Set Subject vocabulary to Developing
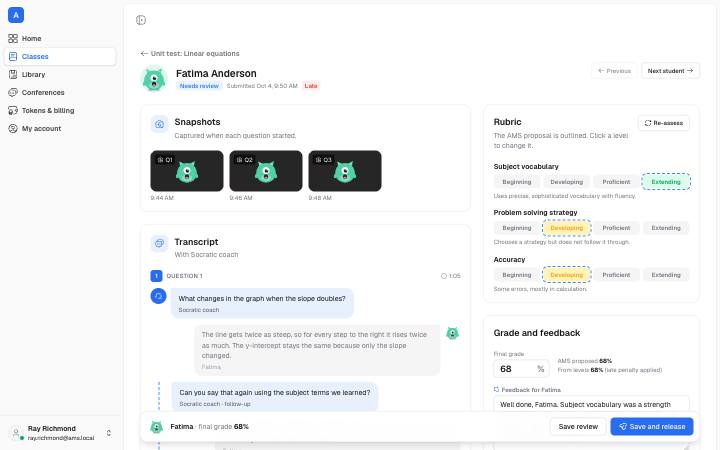Image resolution: width=720 pixels, height=450 pixels. [x=567, y=182]
